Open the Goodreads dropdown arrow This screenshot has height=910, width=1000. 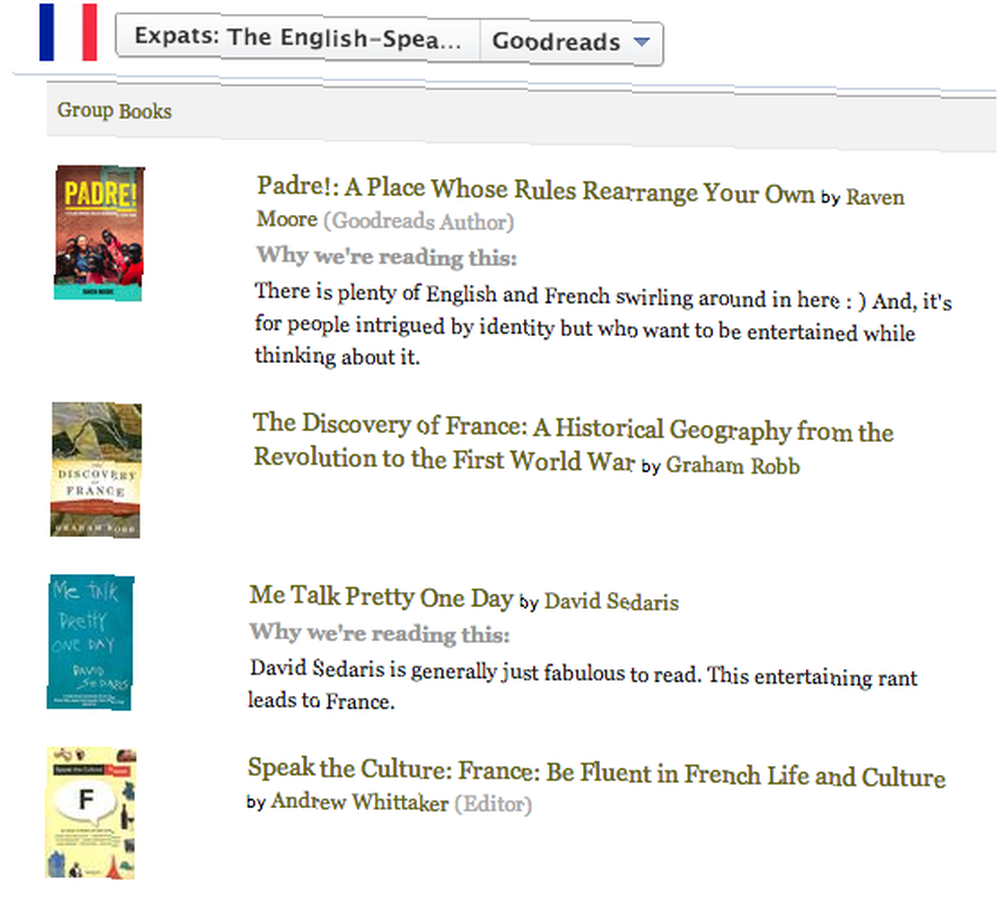642,42
